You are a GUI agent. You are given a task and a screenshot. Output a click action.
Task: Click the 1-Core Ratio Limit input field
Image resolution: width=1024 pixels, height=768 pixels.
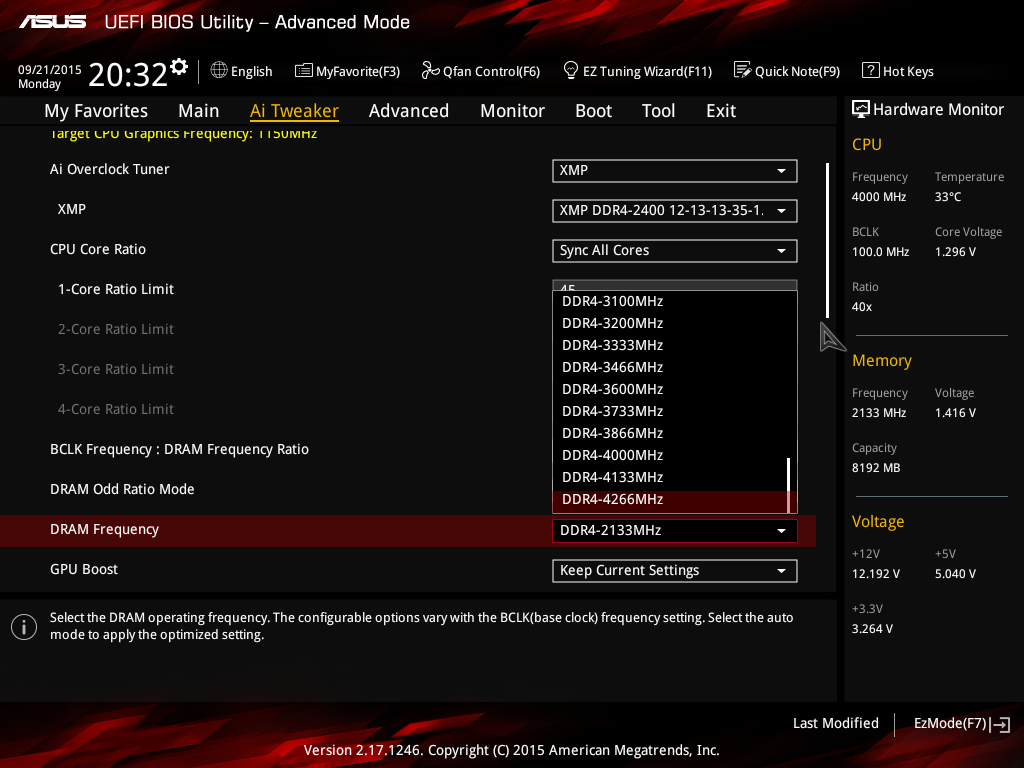(x=675, y=285)
